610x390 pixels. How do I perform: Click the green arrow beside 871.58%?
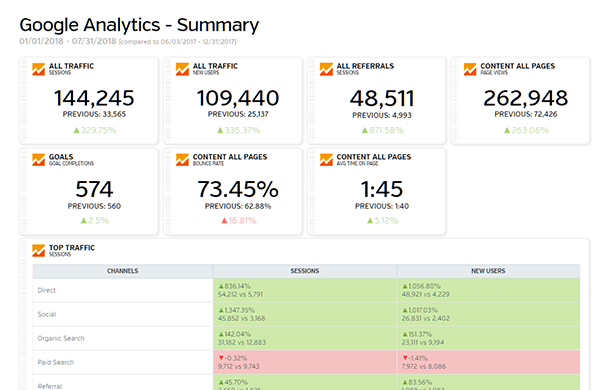pyautogui.click(x=365, y=130)
